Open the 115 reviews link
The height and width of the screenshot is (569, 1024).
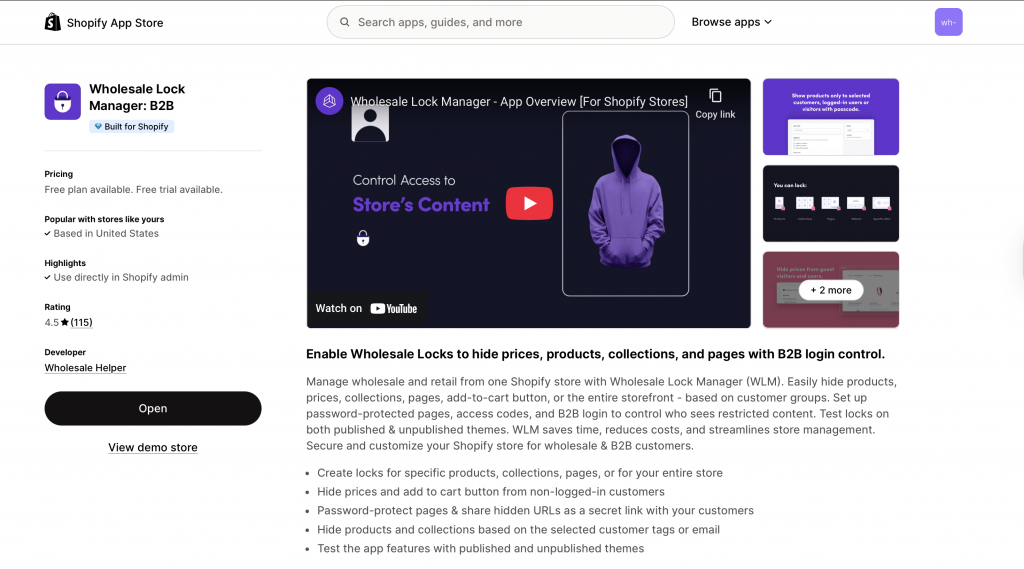[x=81, y=323]
